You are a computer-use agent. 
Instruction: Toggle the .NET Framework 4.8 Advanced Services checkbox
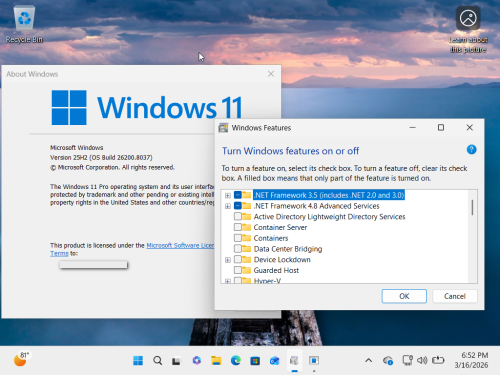click(238, 206)
